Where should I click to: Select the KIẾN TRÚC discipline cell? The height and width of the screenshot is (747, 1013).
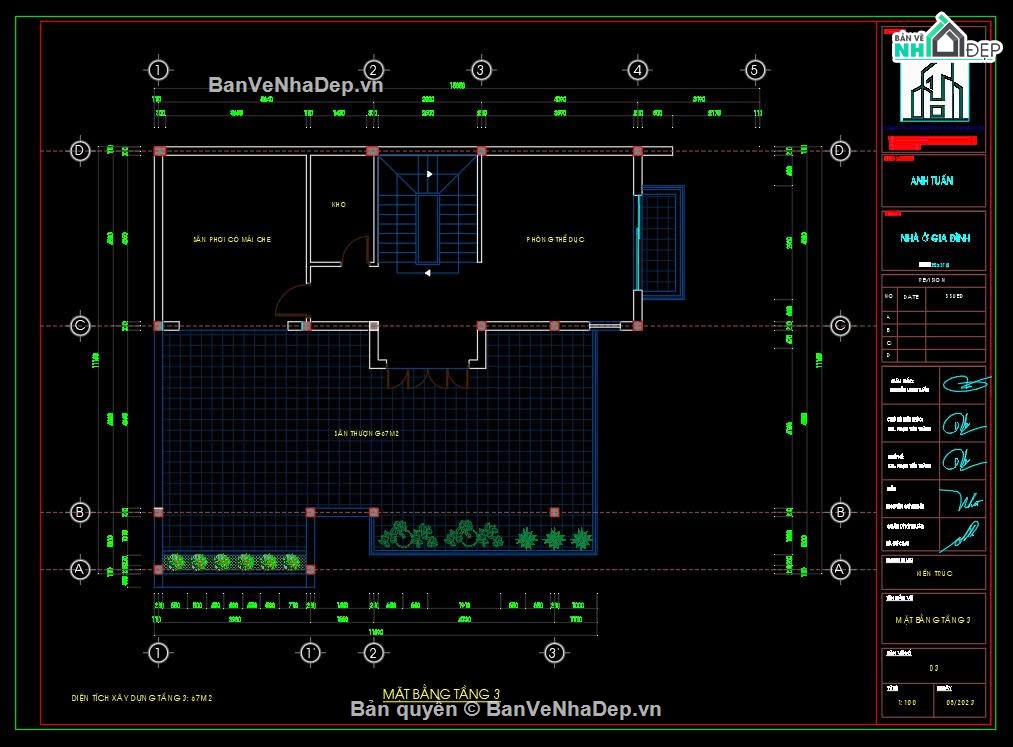pyautogui.click(x=934, y=573)
